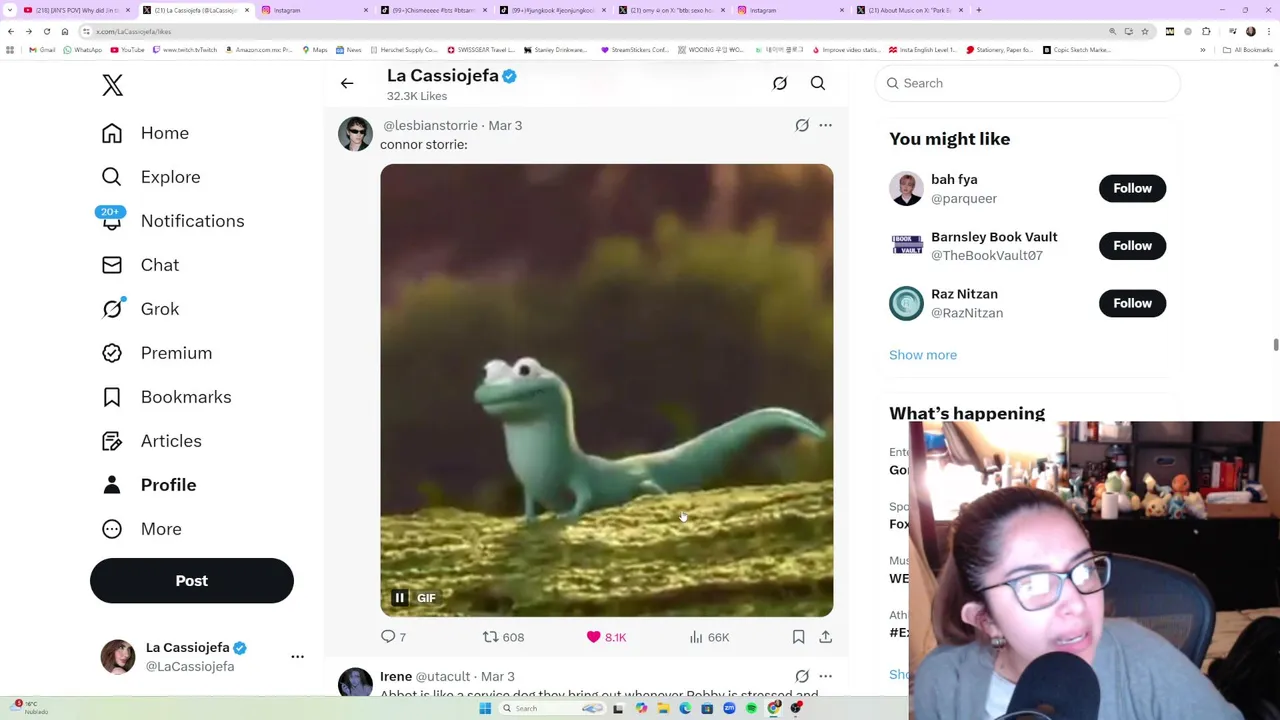
Task: Open File Explorer from taskbar
Action: click(x=663, y=709)
